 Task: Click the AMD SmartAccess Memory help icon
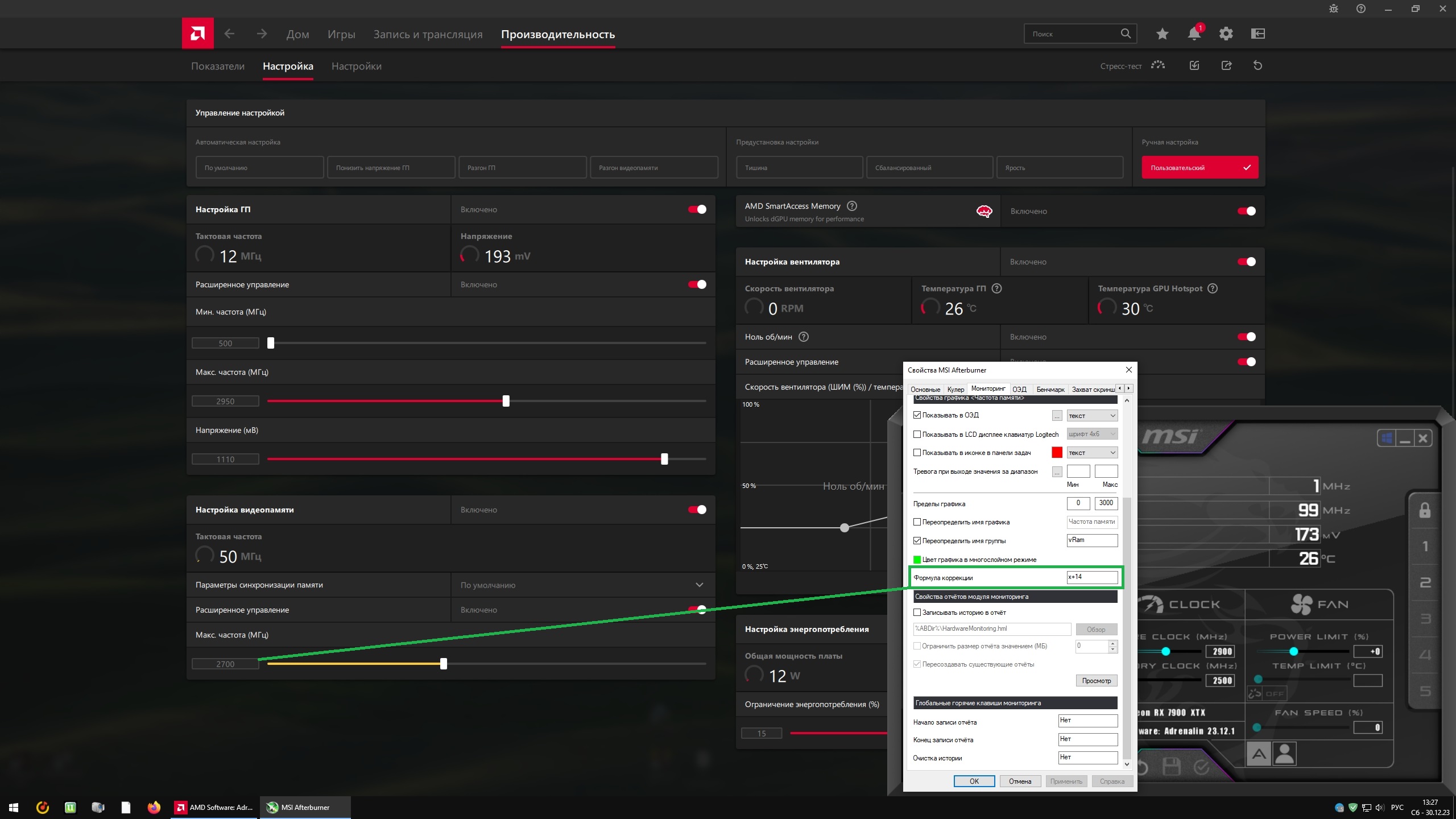click(x=851, y=206)
